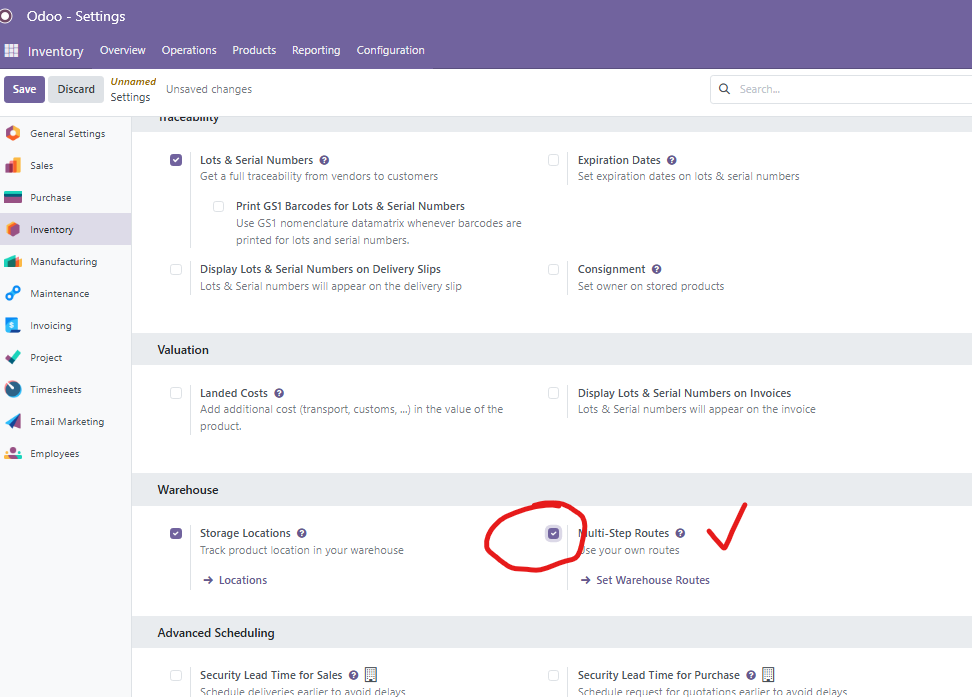Uncheck the Multi-Step Routes checkbox
This screenshot has width=972, height=697.
tap(554, 534)
